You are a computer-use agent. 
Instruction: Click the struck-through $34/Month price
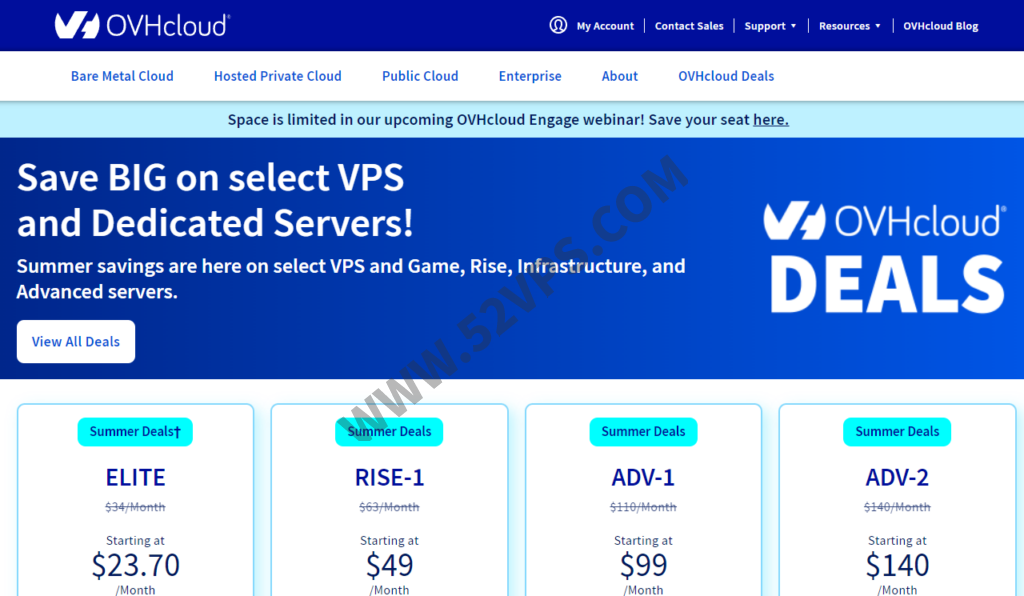[135, 507]
